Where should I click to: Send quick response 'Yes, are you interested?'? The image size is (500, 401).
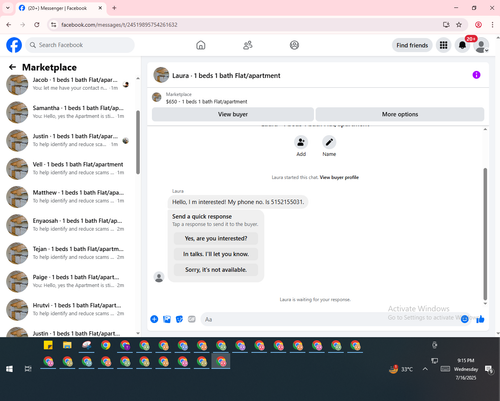click(216, 238)
